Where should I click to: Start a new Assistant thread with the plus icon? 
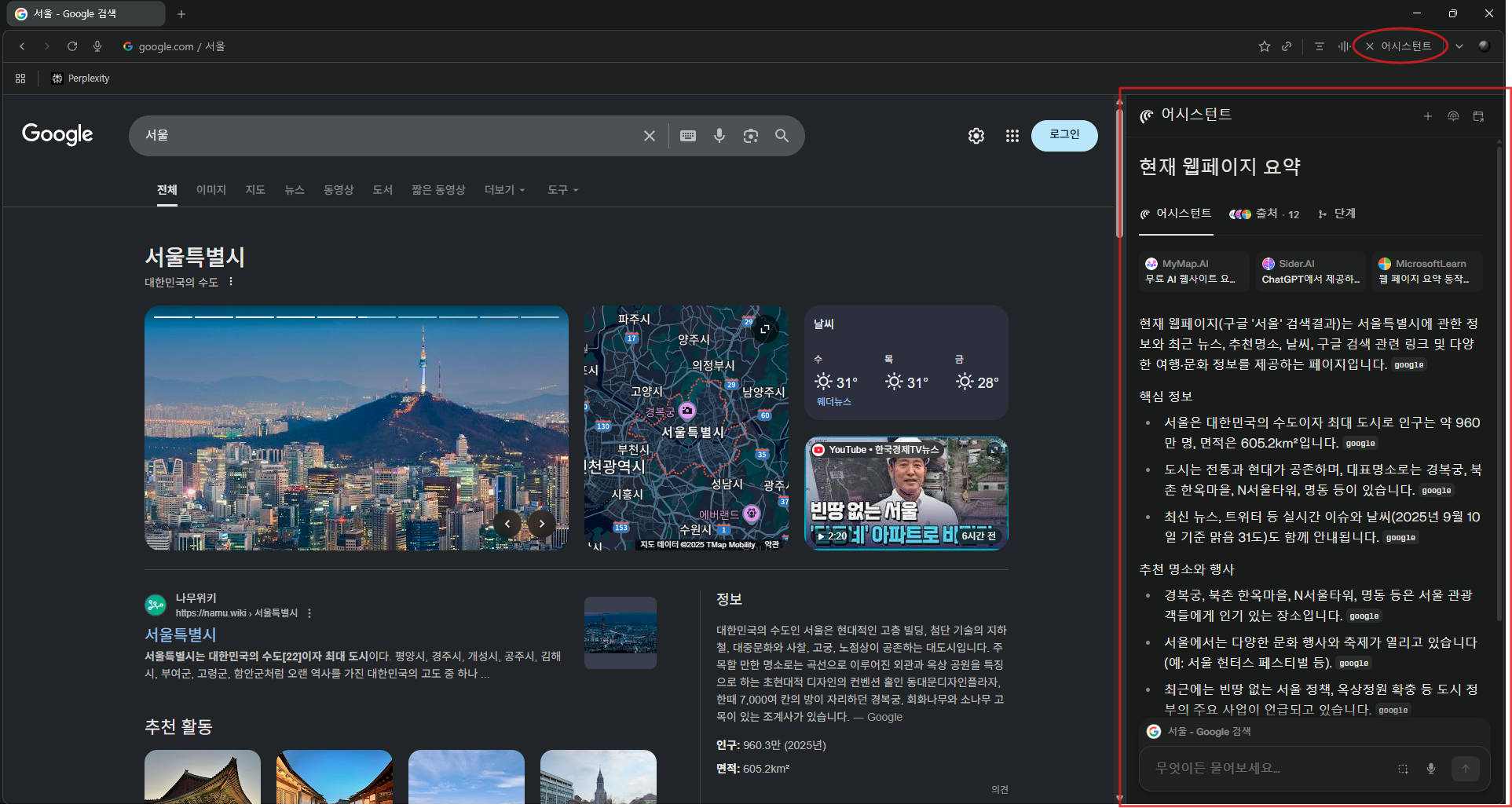[1428, 116]
